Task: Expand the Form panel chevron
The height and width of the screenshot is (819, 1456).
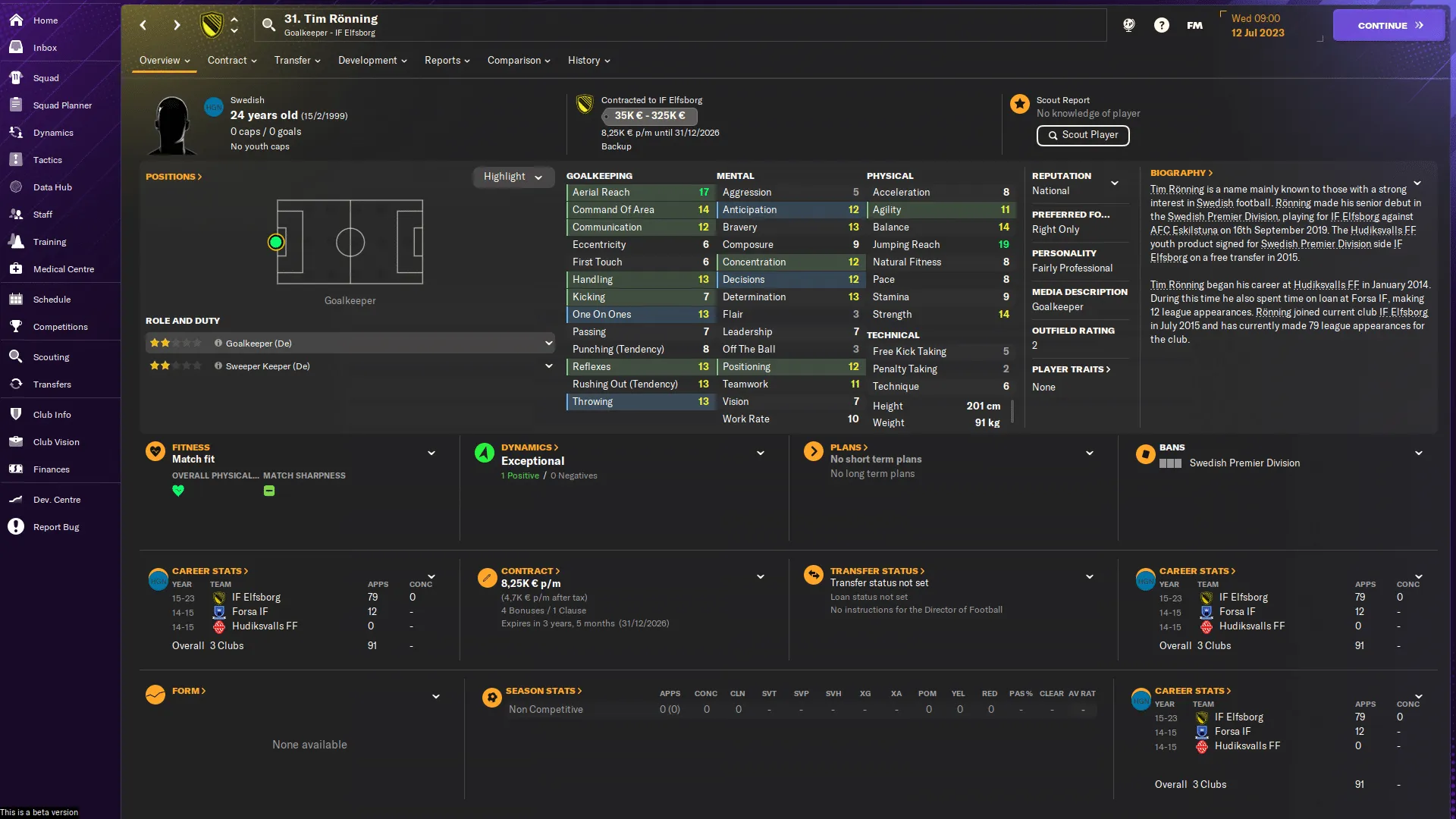Action: click(x=436, y=697)
